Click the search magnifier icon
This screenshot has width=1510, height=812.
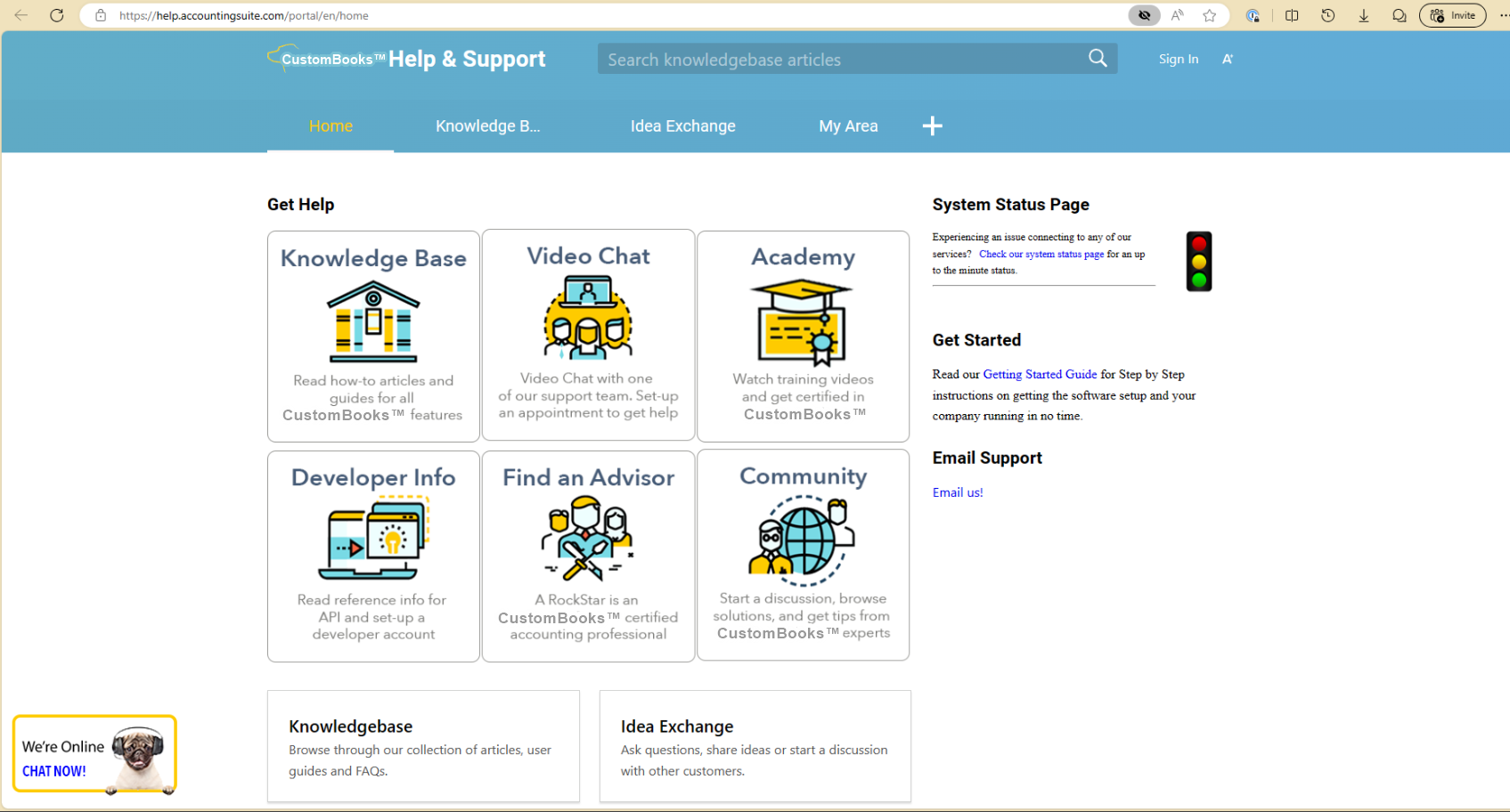1098,59
